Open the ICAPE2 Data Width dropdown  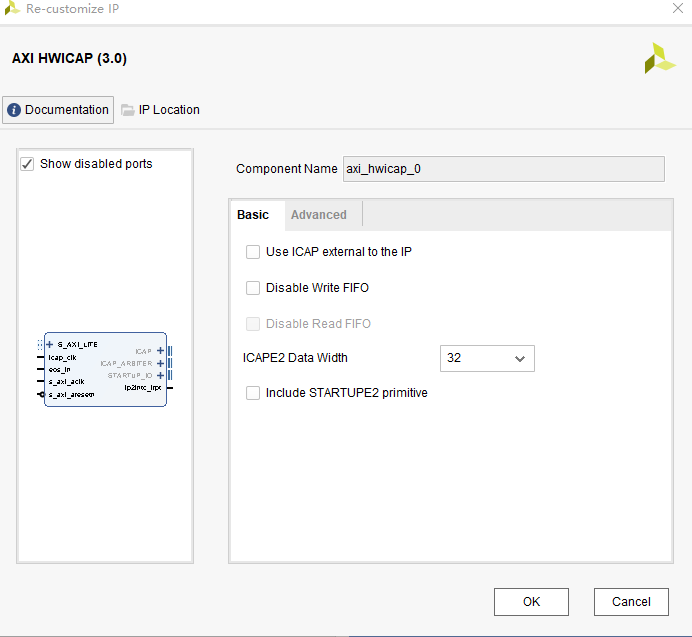coord(487,358)
